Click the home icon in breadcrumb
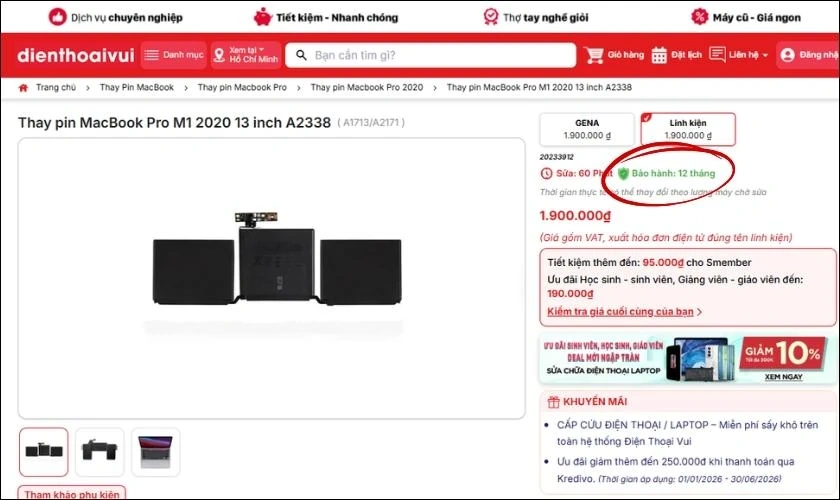The image size is (840, 500). [23, 88]
